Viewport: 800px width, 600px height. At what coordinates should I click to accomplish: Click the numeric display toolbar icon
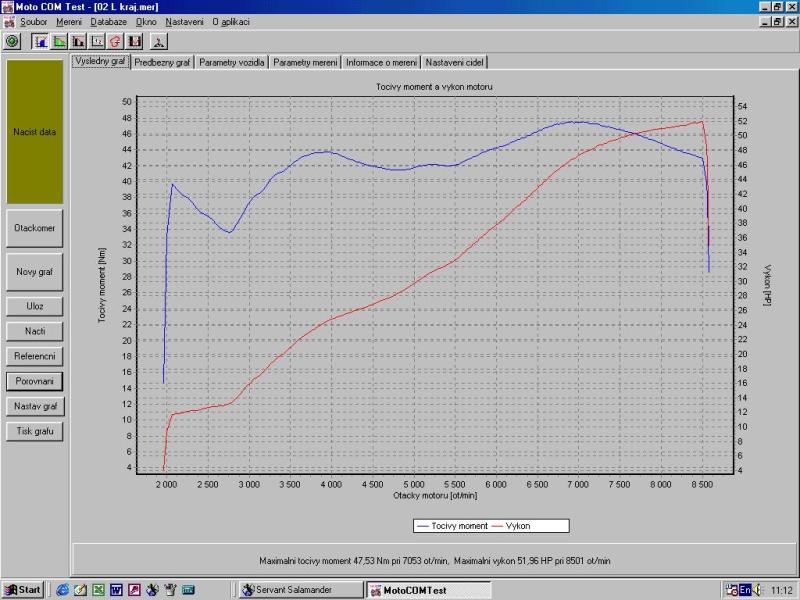pos(98,41)
